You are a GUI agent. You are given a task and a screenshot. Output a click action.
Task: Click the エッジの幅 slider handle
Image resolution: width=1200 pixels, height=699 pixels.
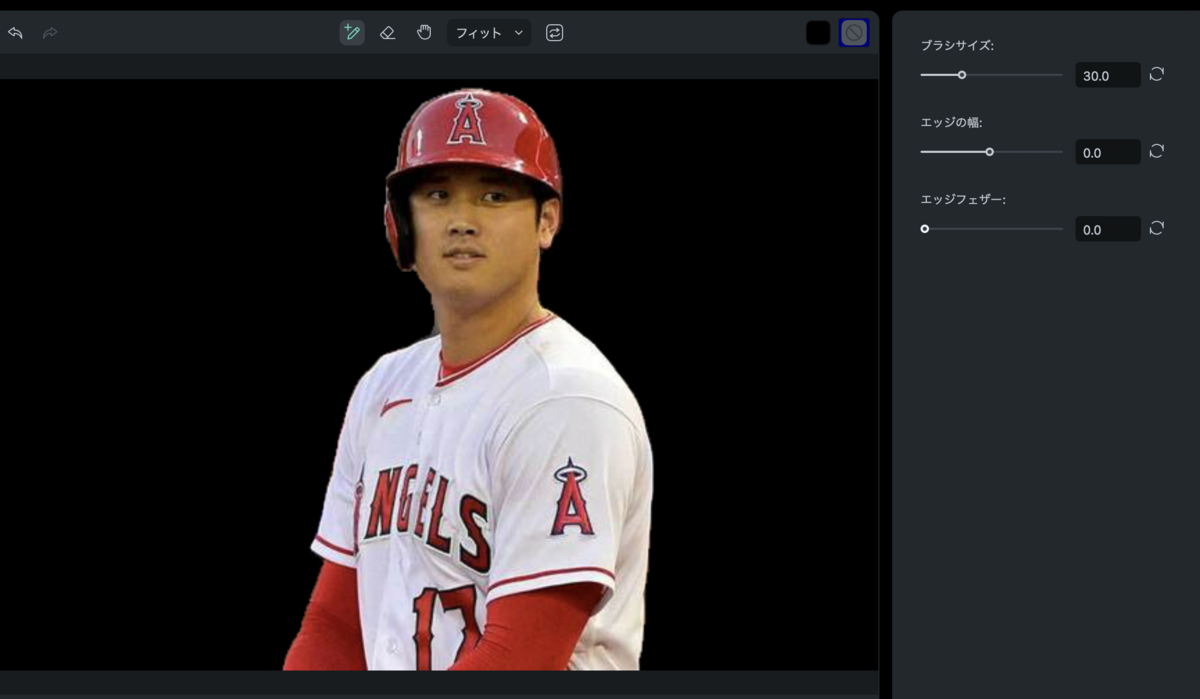click(x=990, y=152)
